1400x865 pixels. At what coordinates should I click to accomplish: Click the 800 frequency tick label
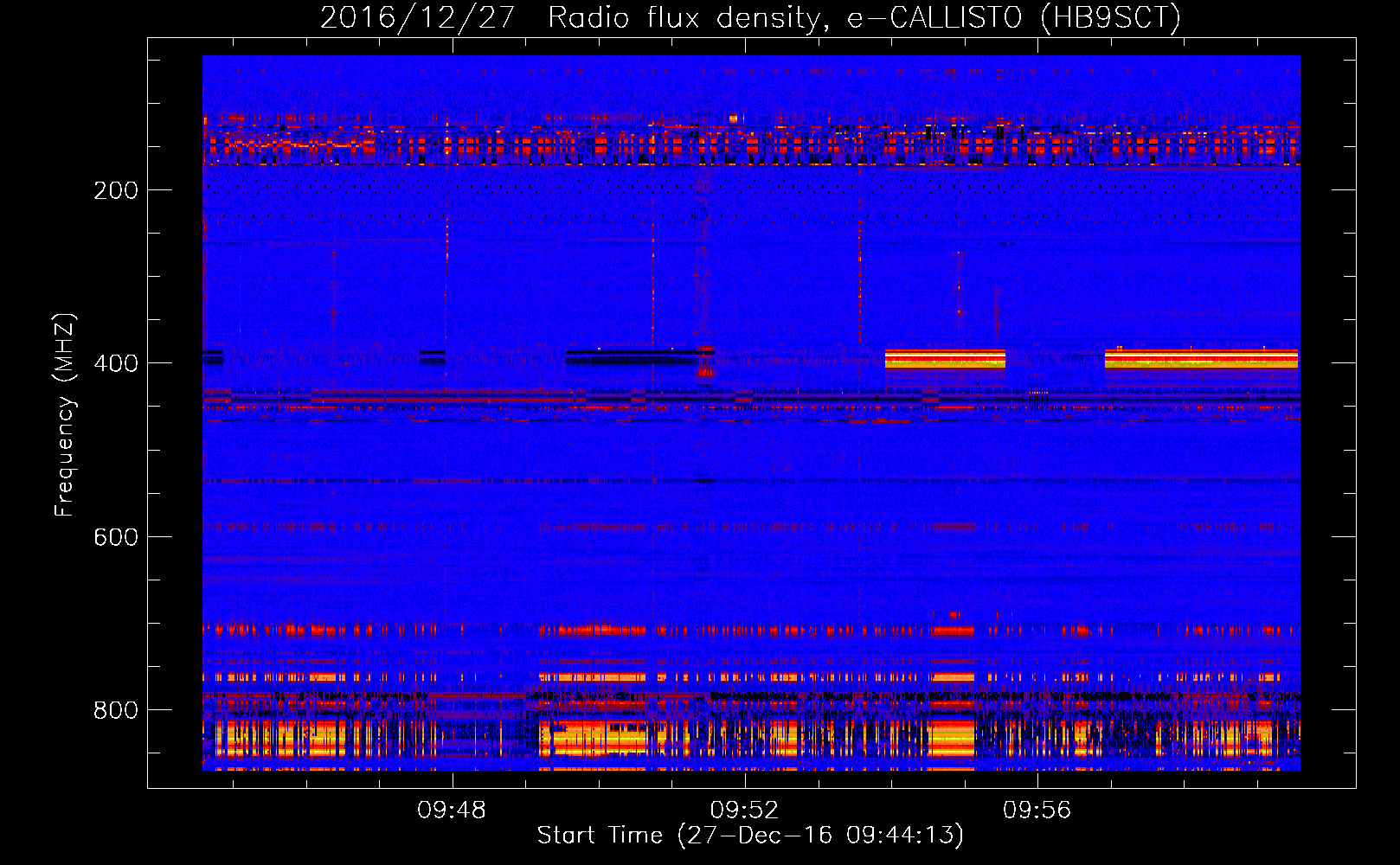pos(116,710)
